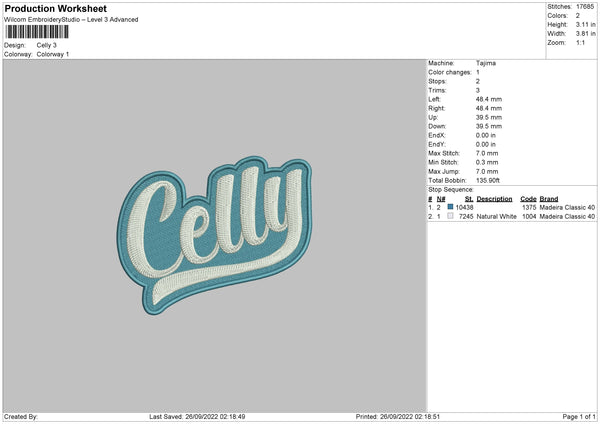
Task: Click thread code '1004'
Action: coord(529,216)
